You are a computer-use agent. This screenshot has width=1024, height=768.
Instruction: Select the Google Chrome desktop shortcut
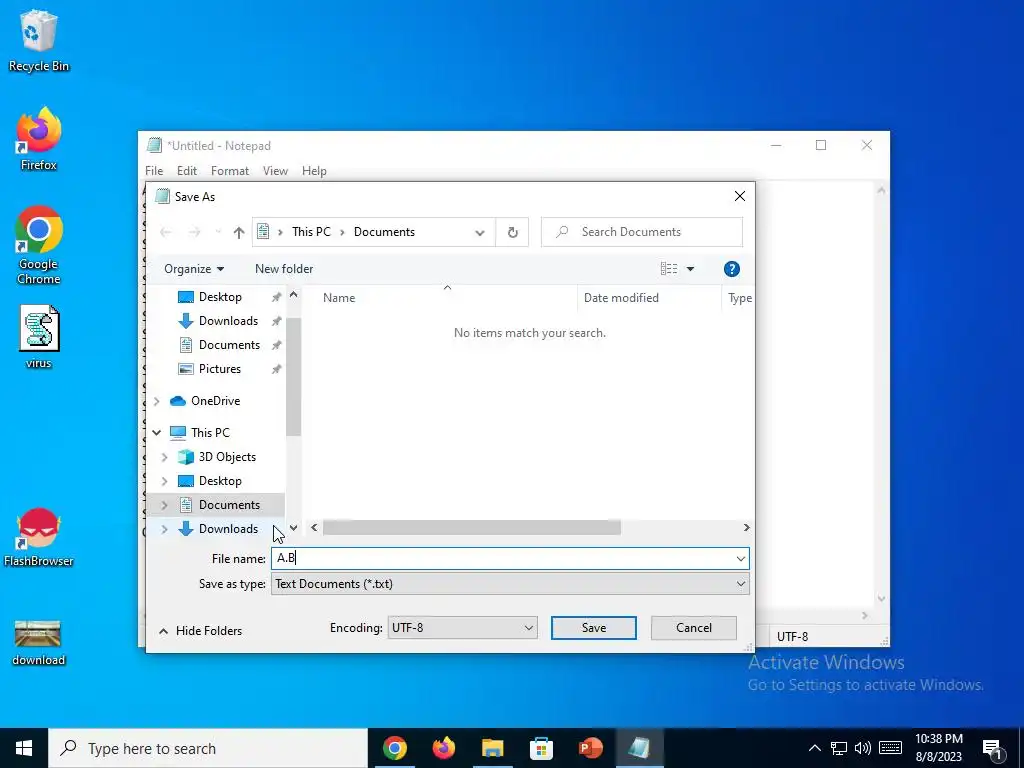tap(39, 246)
